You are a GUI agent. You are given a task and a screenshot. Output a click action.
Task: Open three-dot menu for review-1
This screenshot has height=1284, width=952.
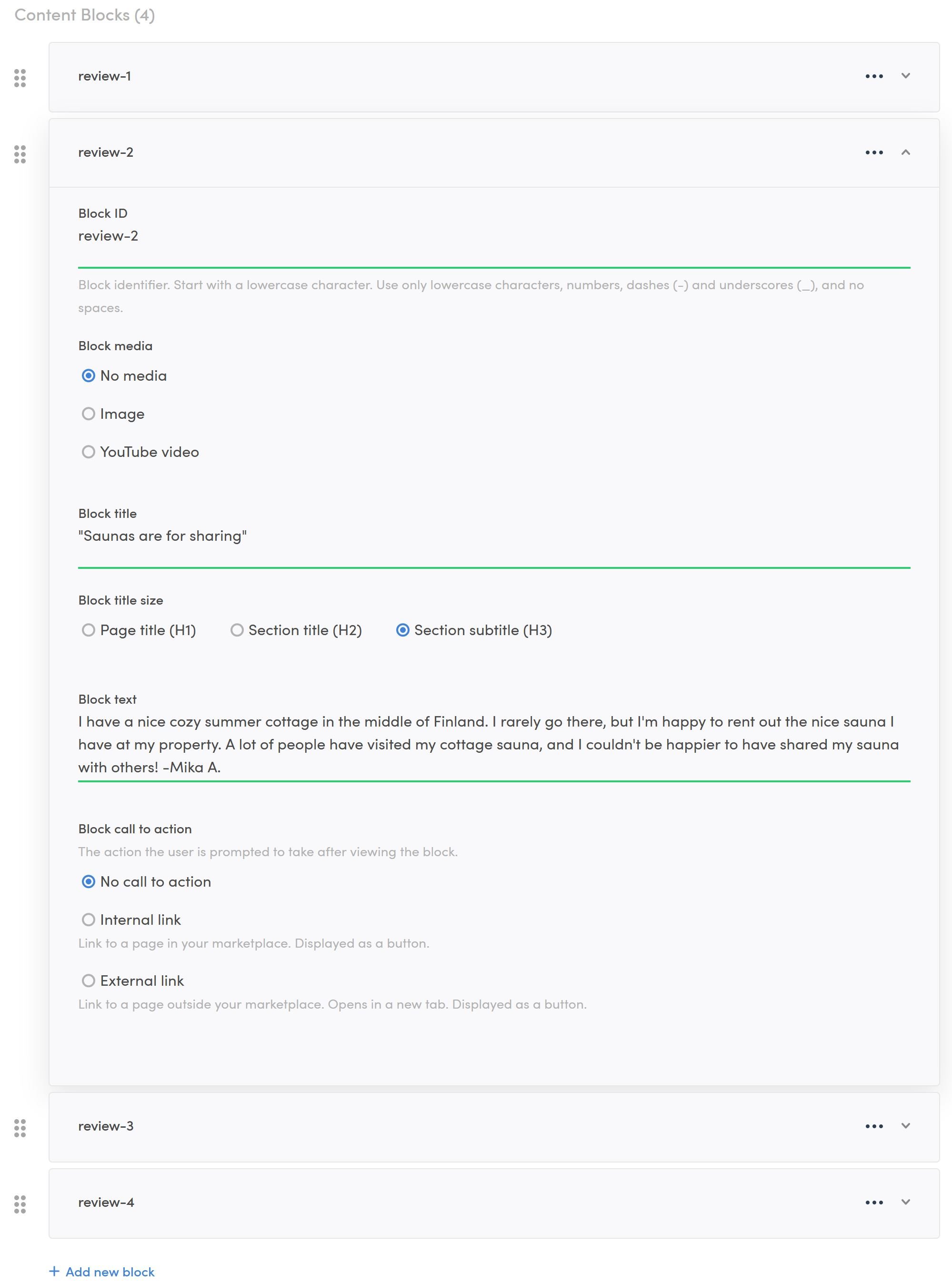point(873,76)
